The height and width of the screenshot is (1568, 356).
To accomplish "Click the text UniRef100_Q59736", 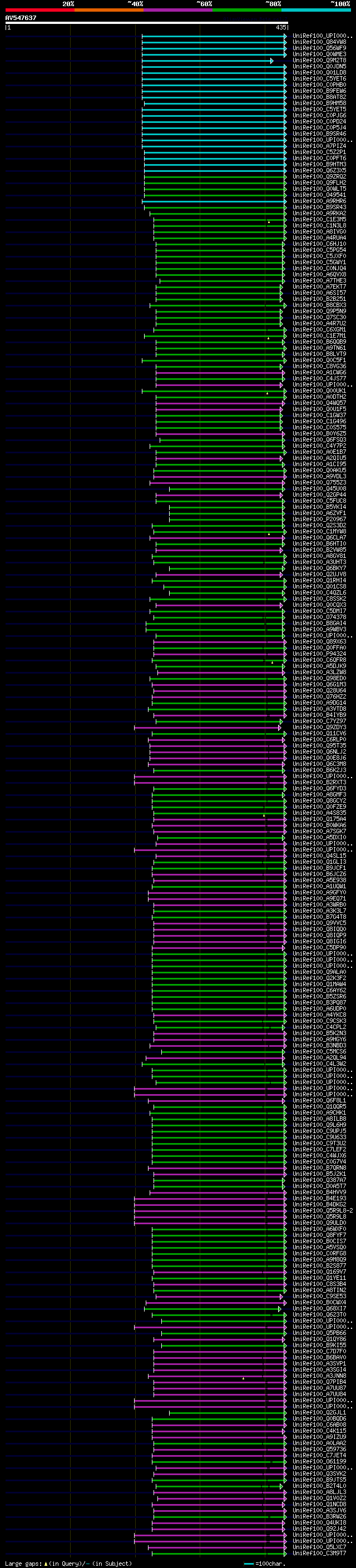I will [319, 1450].
